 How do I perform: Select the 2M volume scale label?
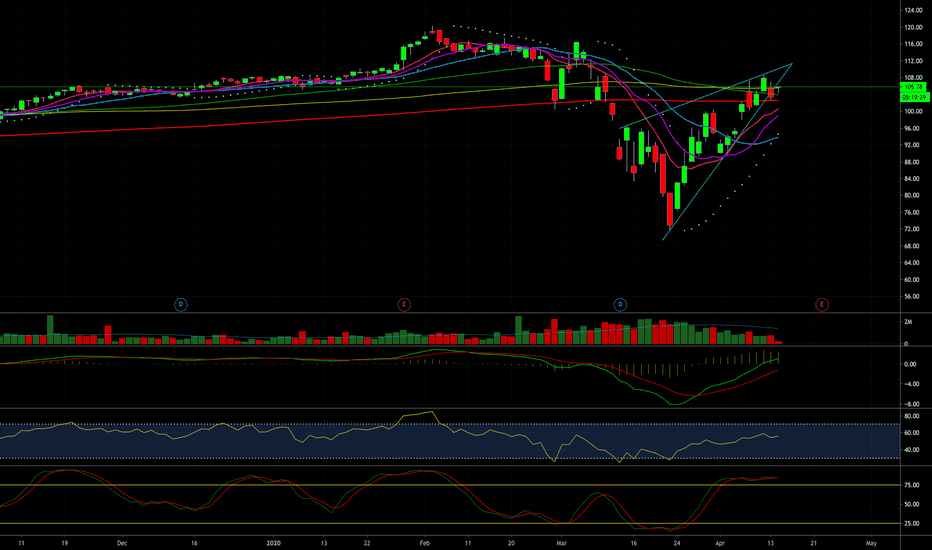click(x=908, y=322)
